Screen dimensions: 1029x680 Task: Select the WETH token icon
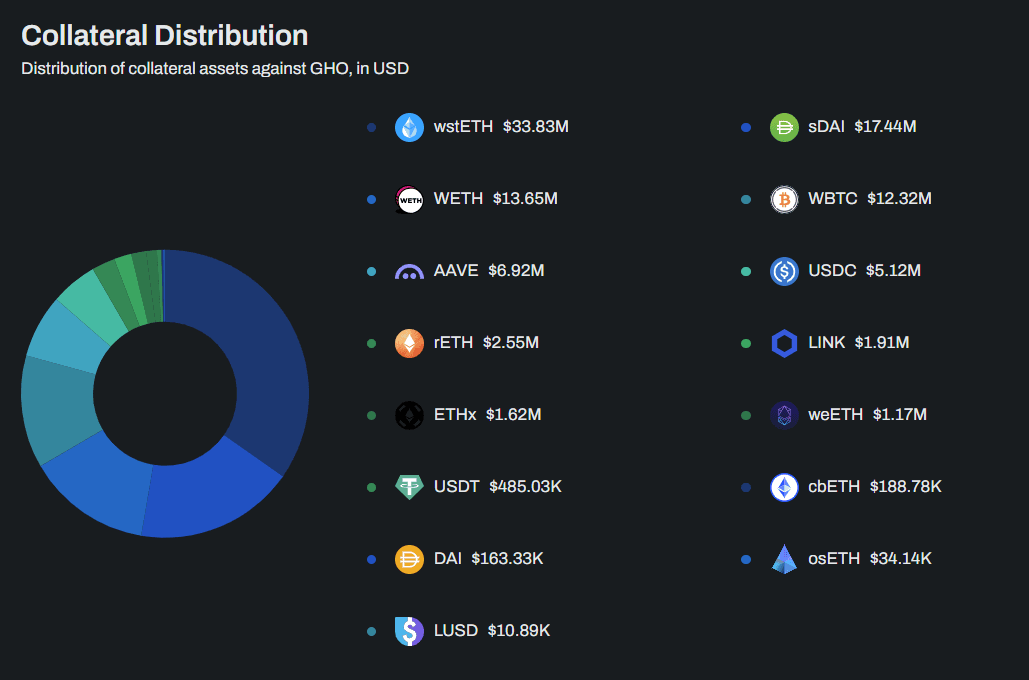pyautogui.click(x=409, y=200)
